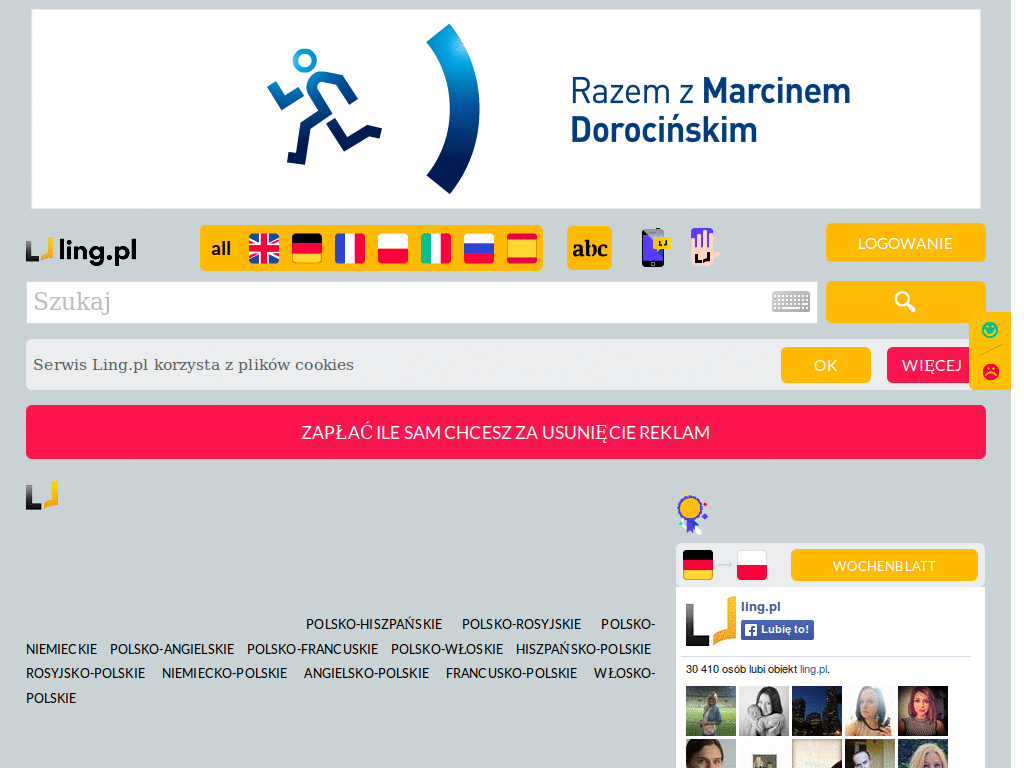Viewport: 1024px width, 768px height.
Task: Click the ling.pl logo in the header
Action: pos(82,251)
